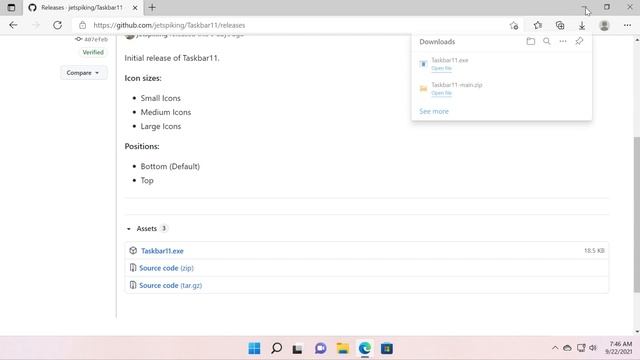This screenshot has height=360, width=640.
Task: Open File Explorer from taskbar
Action: (x=343, y=348)
